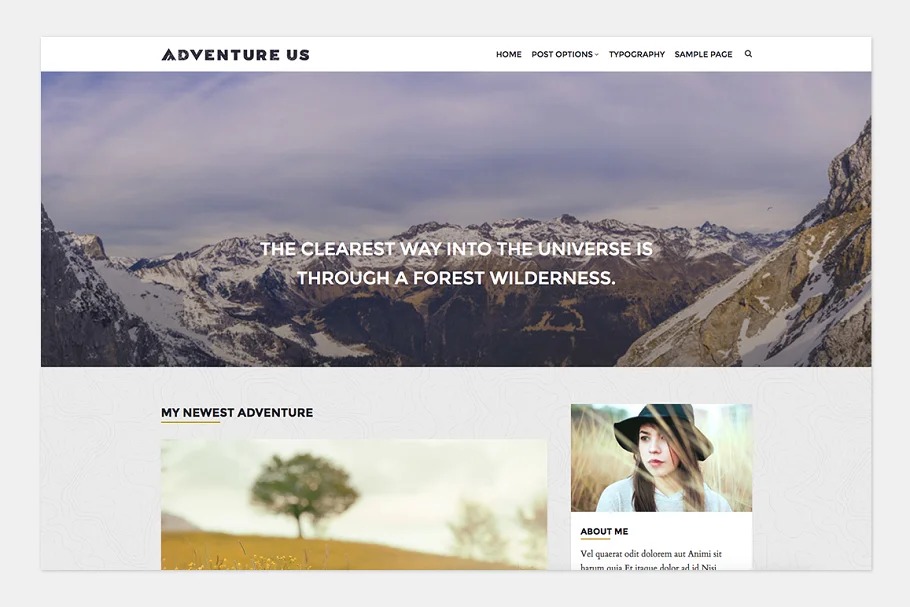Click the gold underline beneath My Newest Adventure
The height and width of the screenshot is (607, 910).
(190, 422)
